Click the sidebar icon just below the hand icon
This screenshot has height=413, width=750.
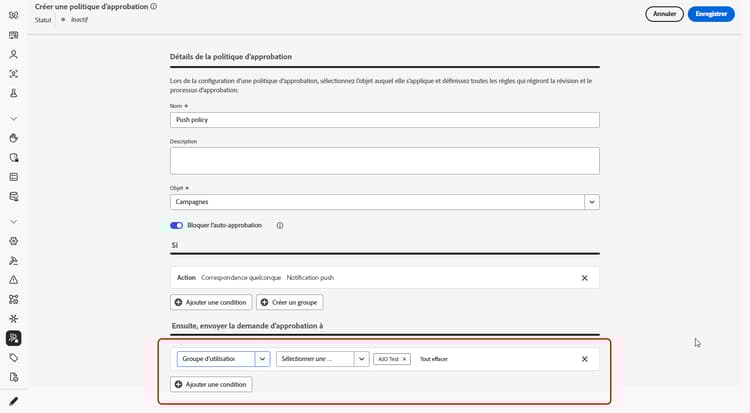tap(13, 157)
